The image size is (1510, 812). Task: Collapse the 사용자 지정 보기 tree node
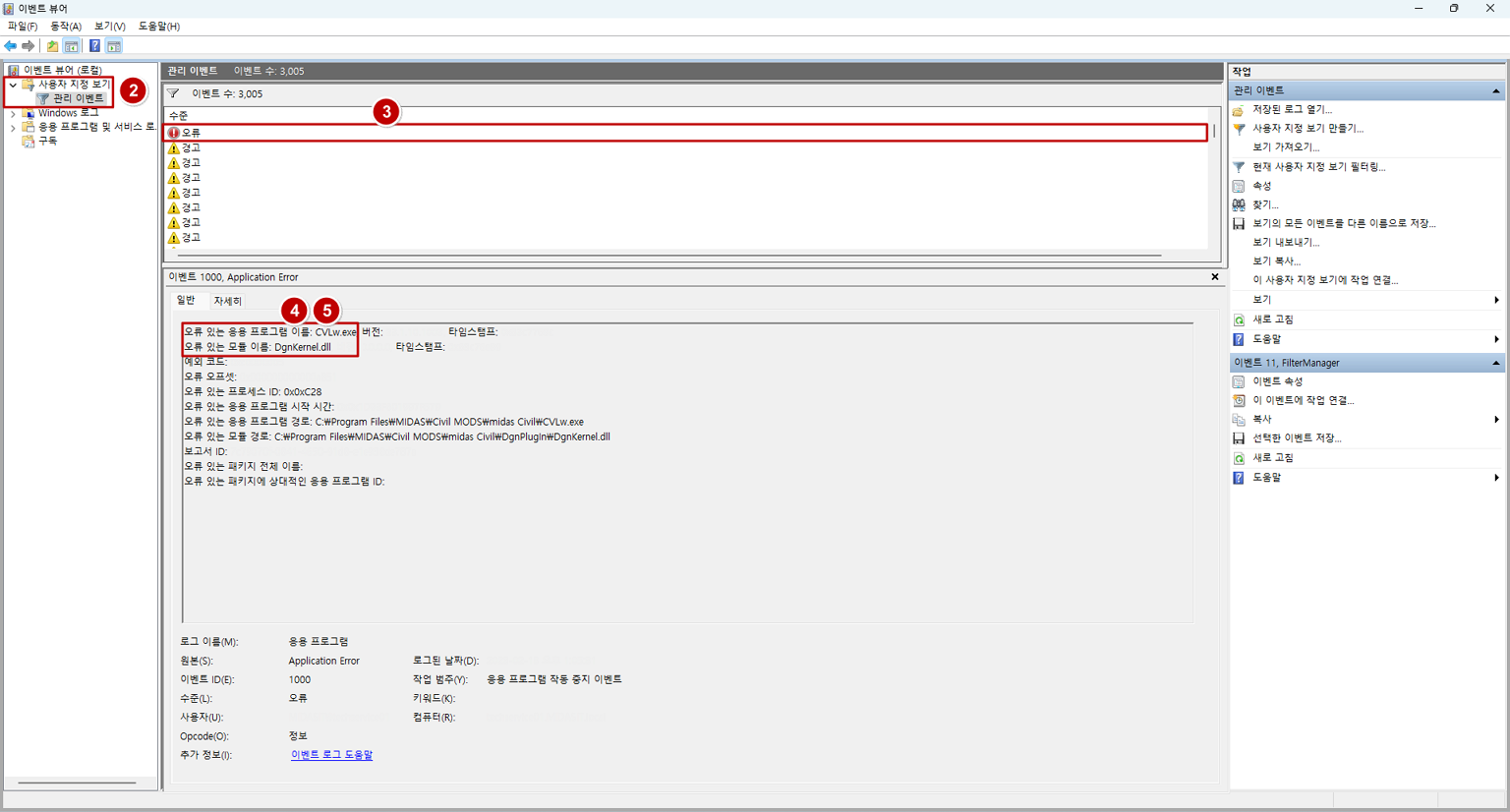[x=13, y=85]
